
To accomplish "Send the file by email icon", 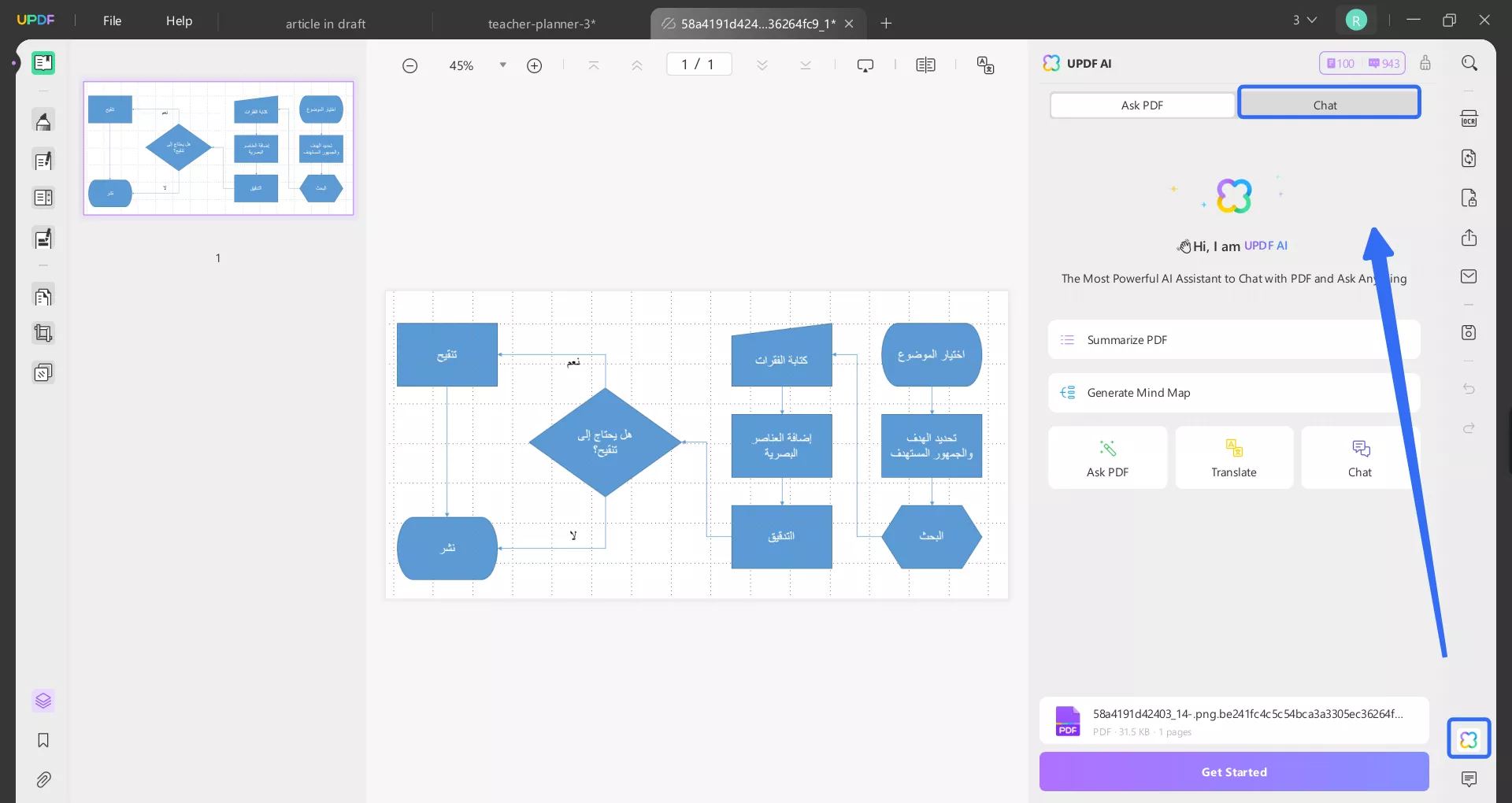I will click(x=1469, y=276).
